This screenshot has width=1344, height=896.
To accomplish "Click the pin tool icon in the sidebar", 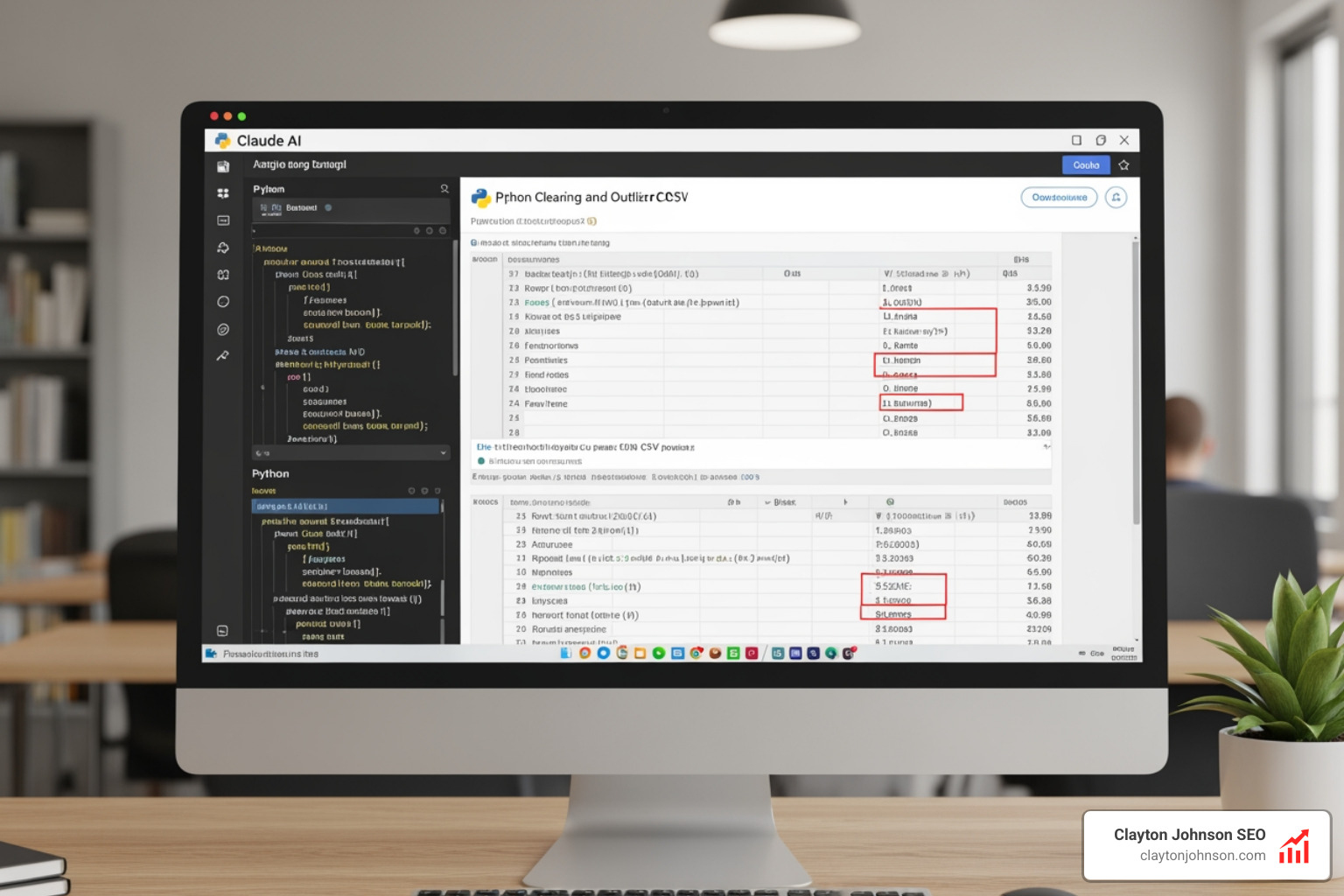I will (x=223, y=356).
